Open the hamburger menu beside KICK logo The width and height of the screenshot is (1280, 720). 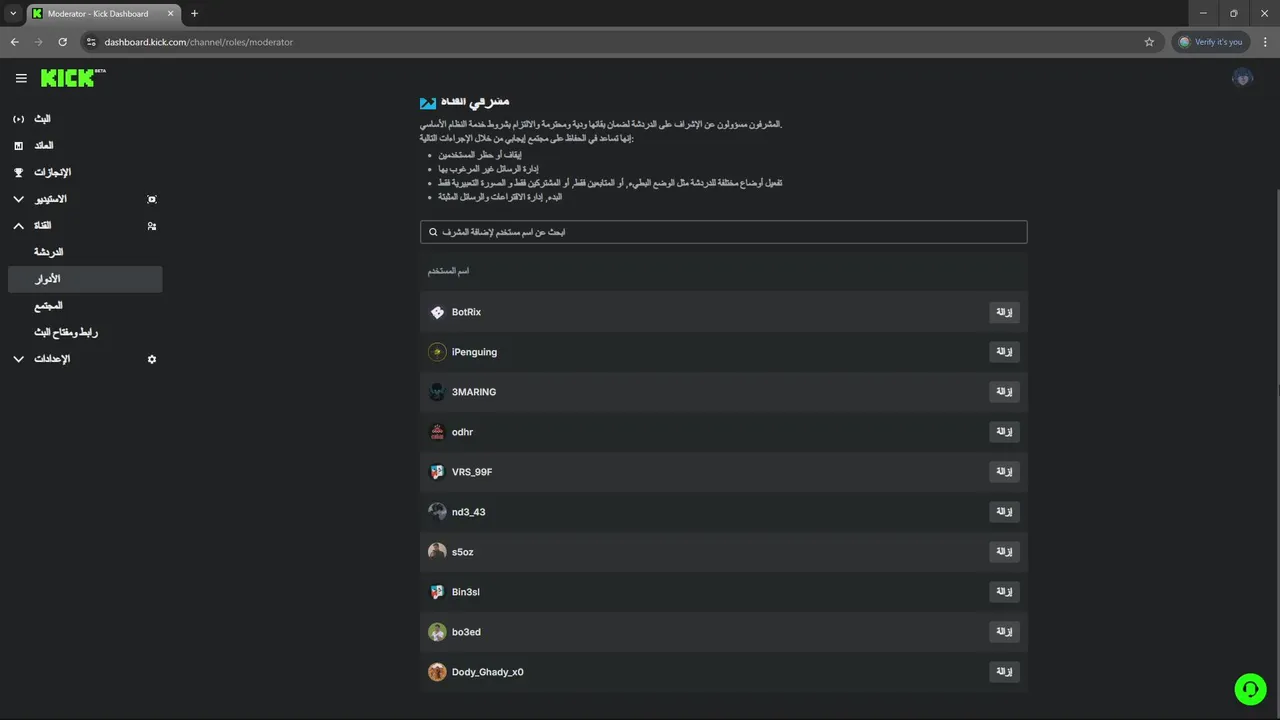pos(21,78)
